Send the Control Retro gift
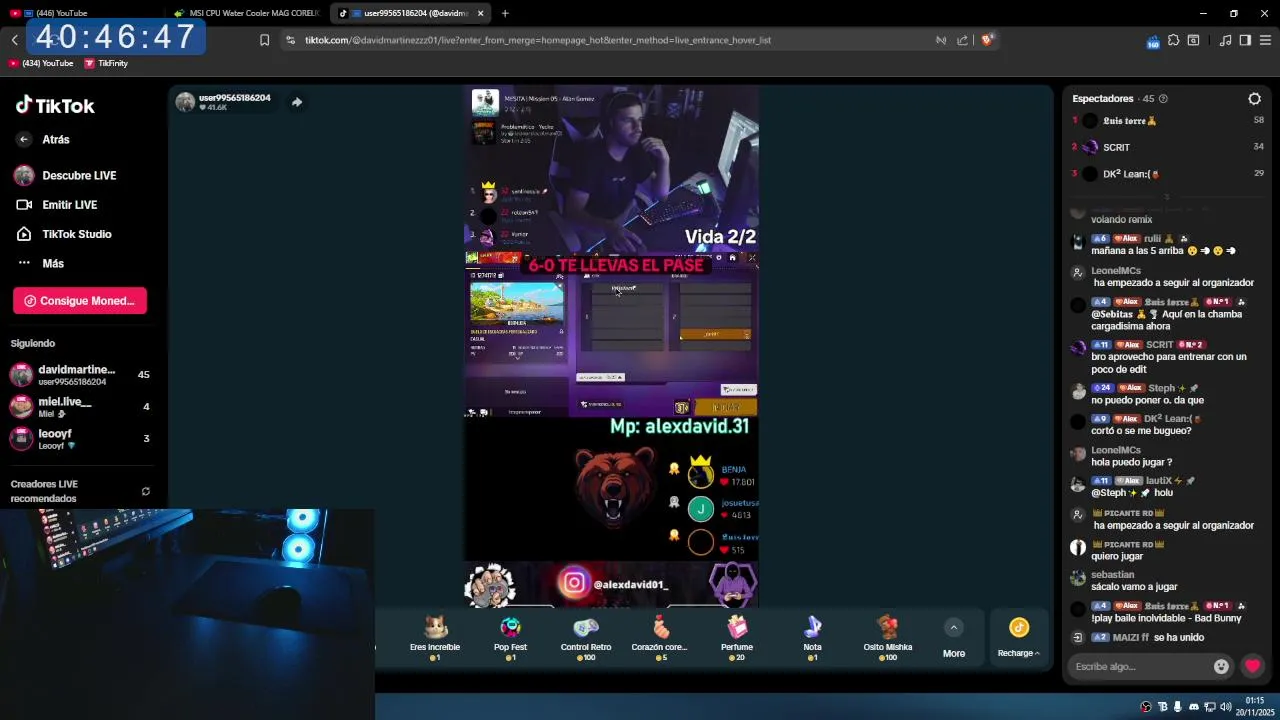 pos(586,637)
